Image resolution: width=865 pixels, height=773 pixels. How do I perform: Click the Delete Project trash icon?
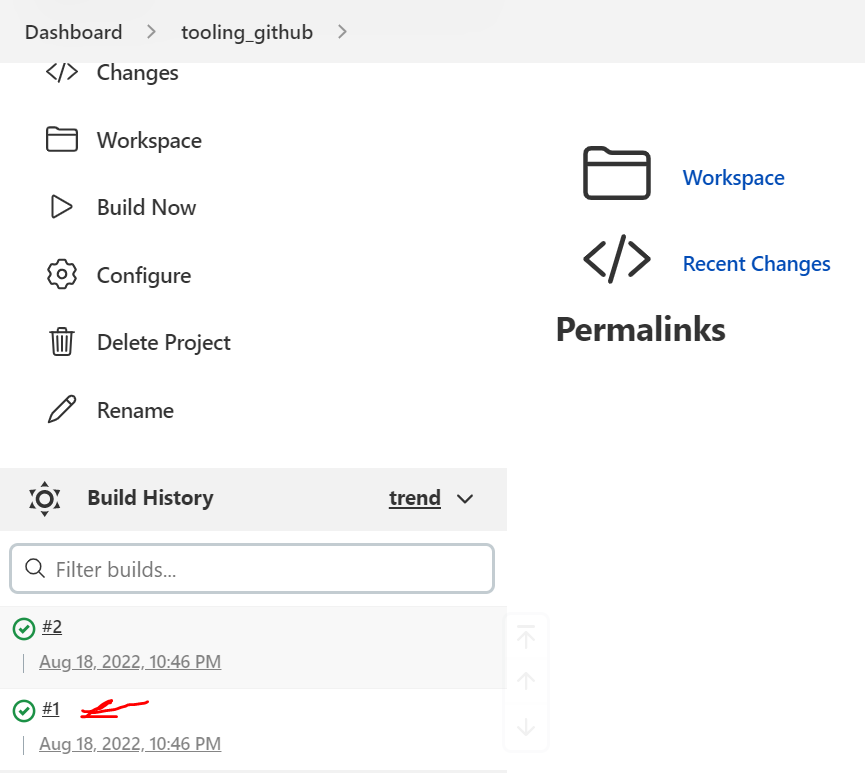[61, 342]
